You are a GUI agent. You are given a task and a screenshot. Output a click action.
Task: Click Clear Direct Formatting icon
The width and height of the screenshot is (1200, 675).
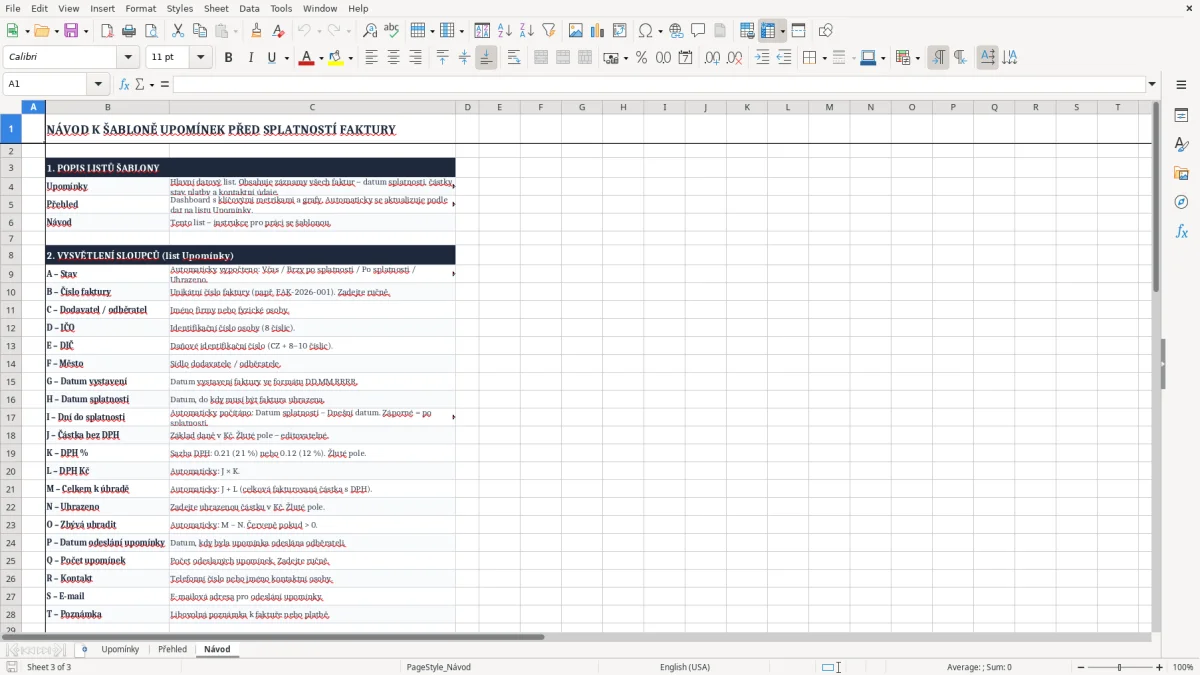tap(278, 31)
